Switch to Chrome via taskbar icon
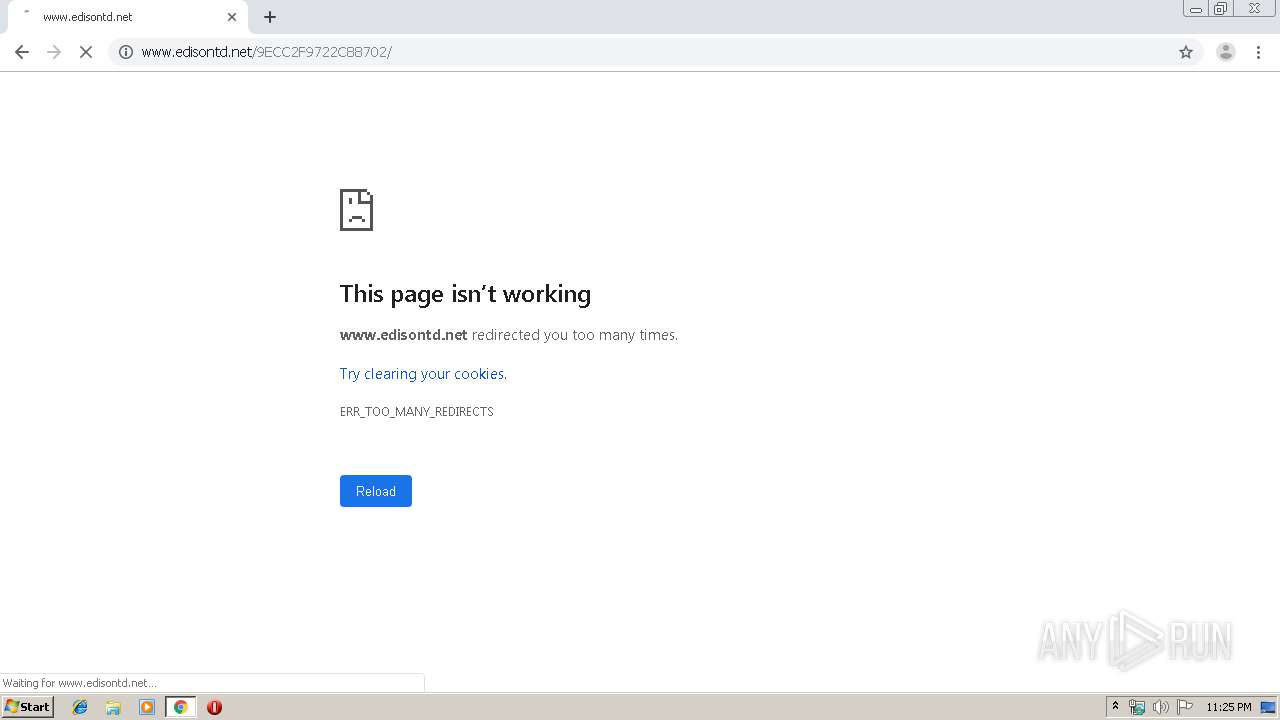Image resolution: width=1280 pixels, height=720 pixels. [x=180, y=707]
